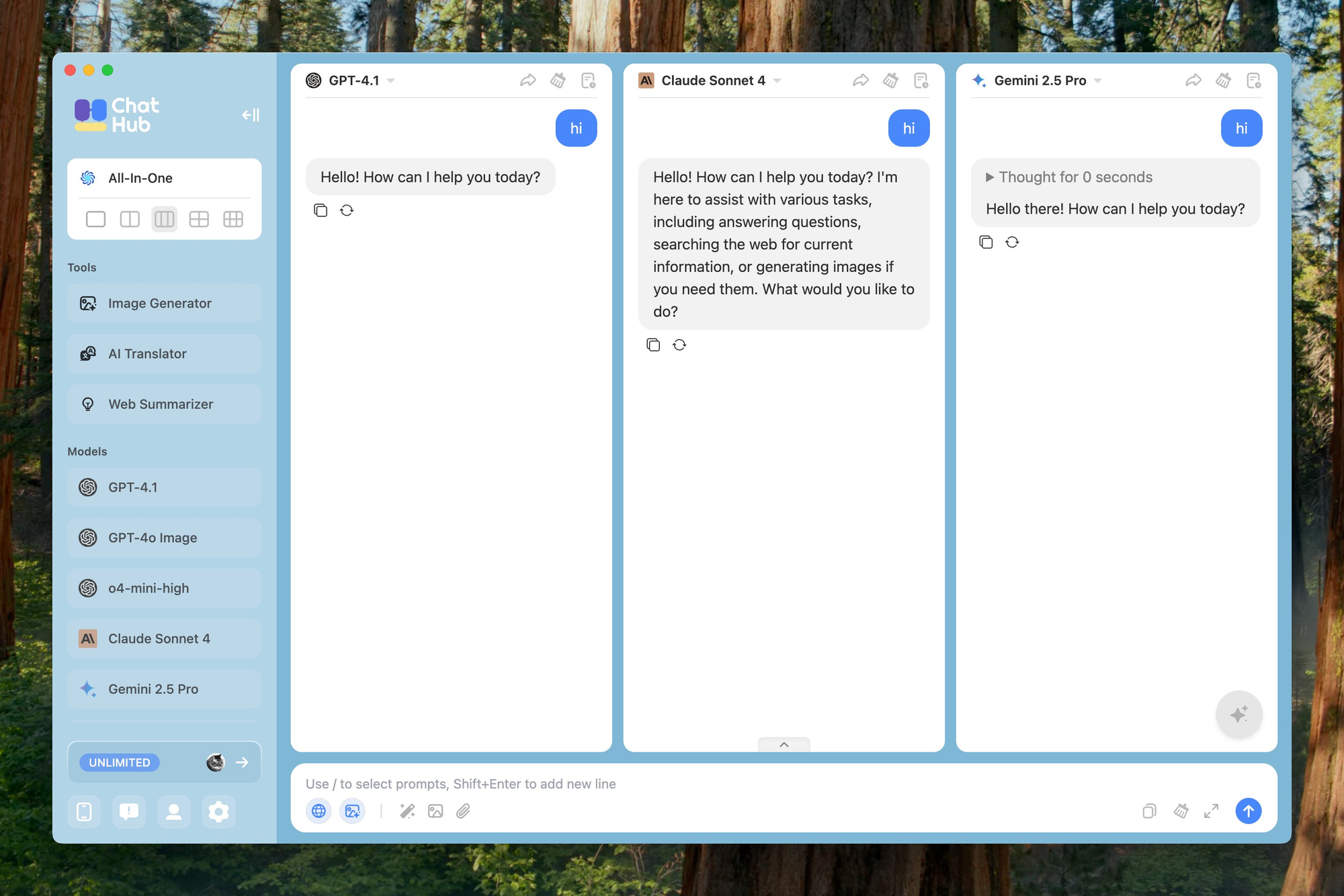Open GPT-4.1 chat history
1344x896 pixels.
pyautogui.click(x=588, y=81)
